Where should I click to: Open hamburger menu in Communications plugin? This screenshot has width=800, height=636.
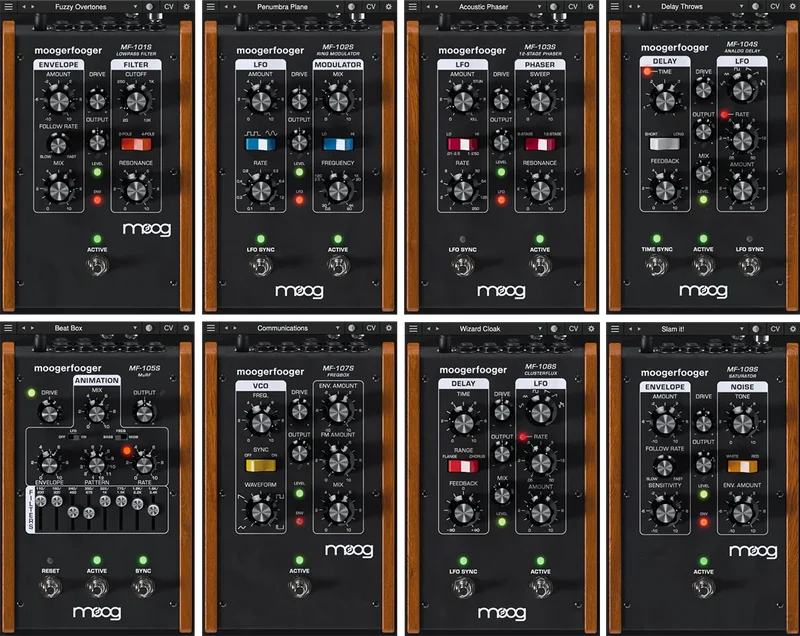pyautogui.click(x=210, y=328)
